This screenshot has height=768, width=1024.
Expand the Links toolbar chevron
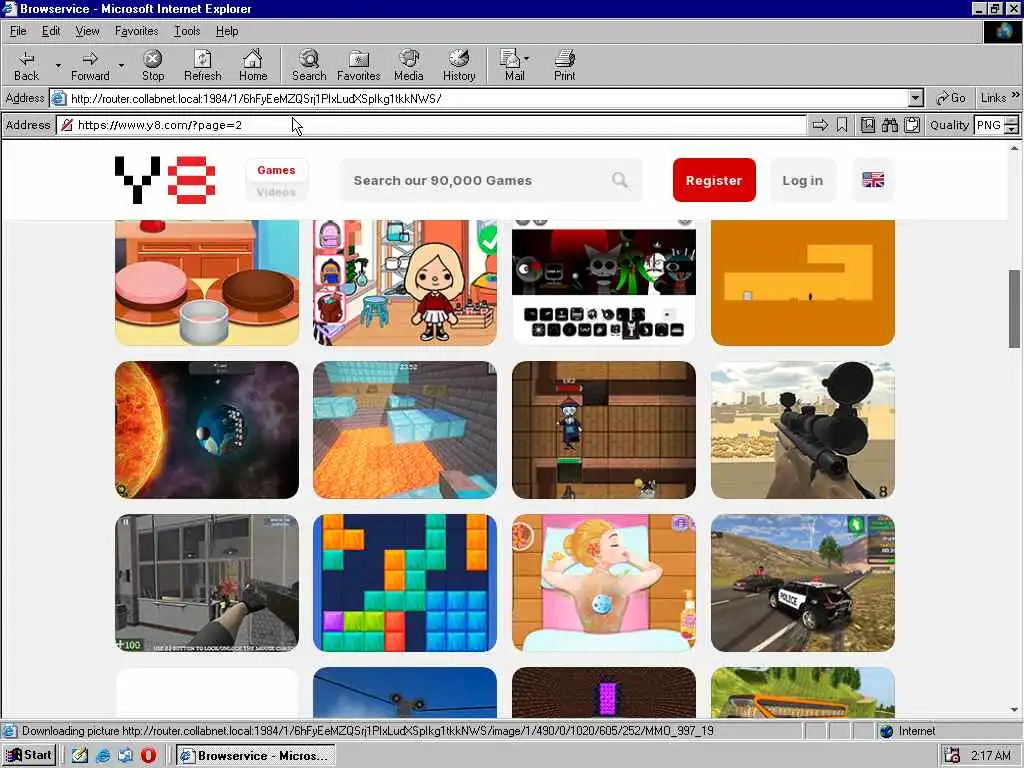pos(1016,95)
